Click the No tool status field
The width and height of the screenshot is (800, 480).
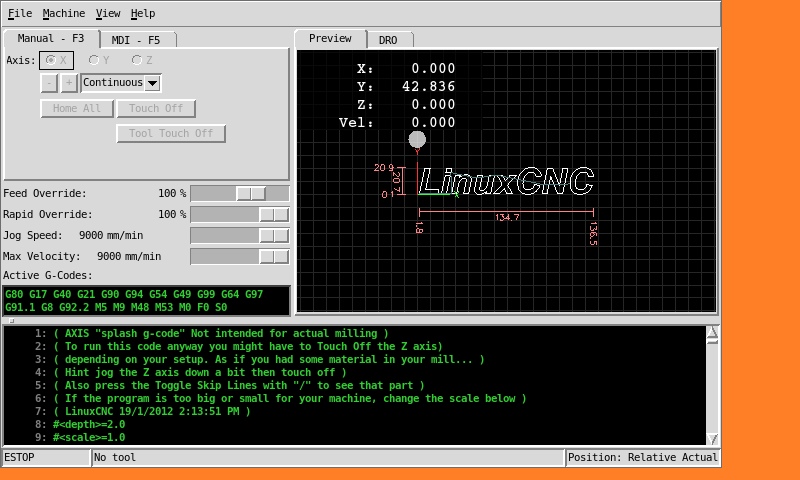[328, 458]
